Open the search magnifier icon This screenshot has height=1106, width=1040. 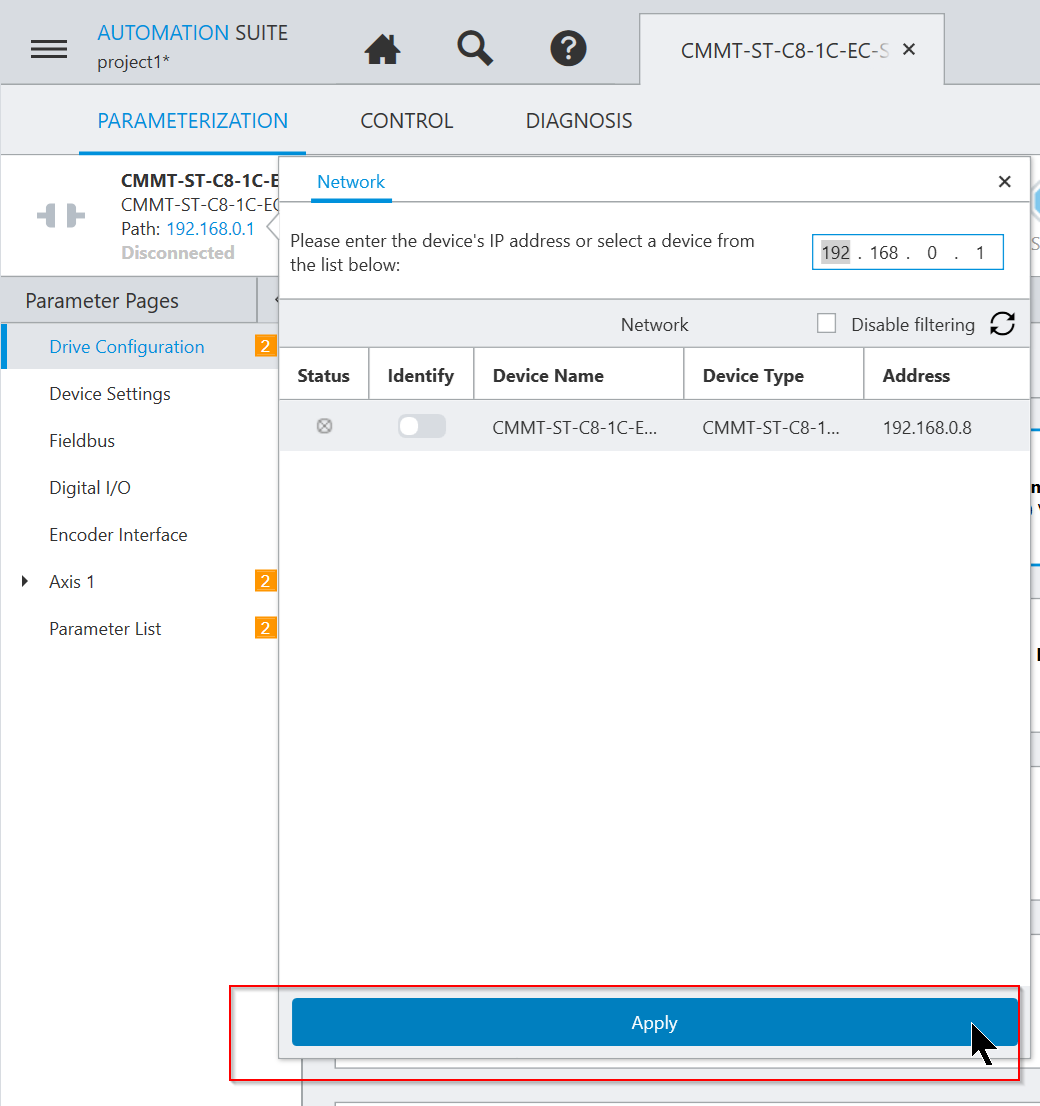[475, 48]
